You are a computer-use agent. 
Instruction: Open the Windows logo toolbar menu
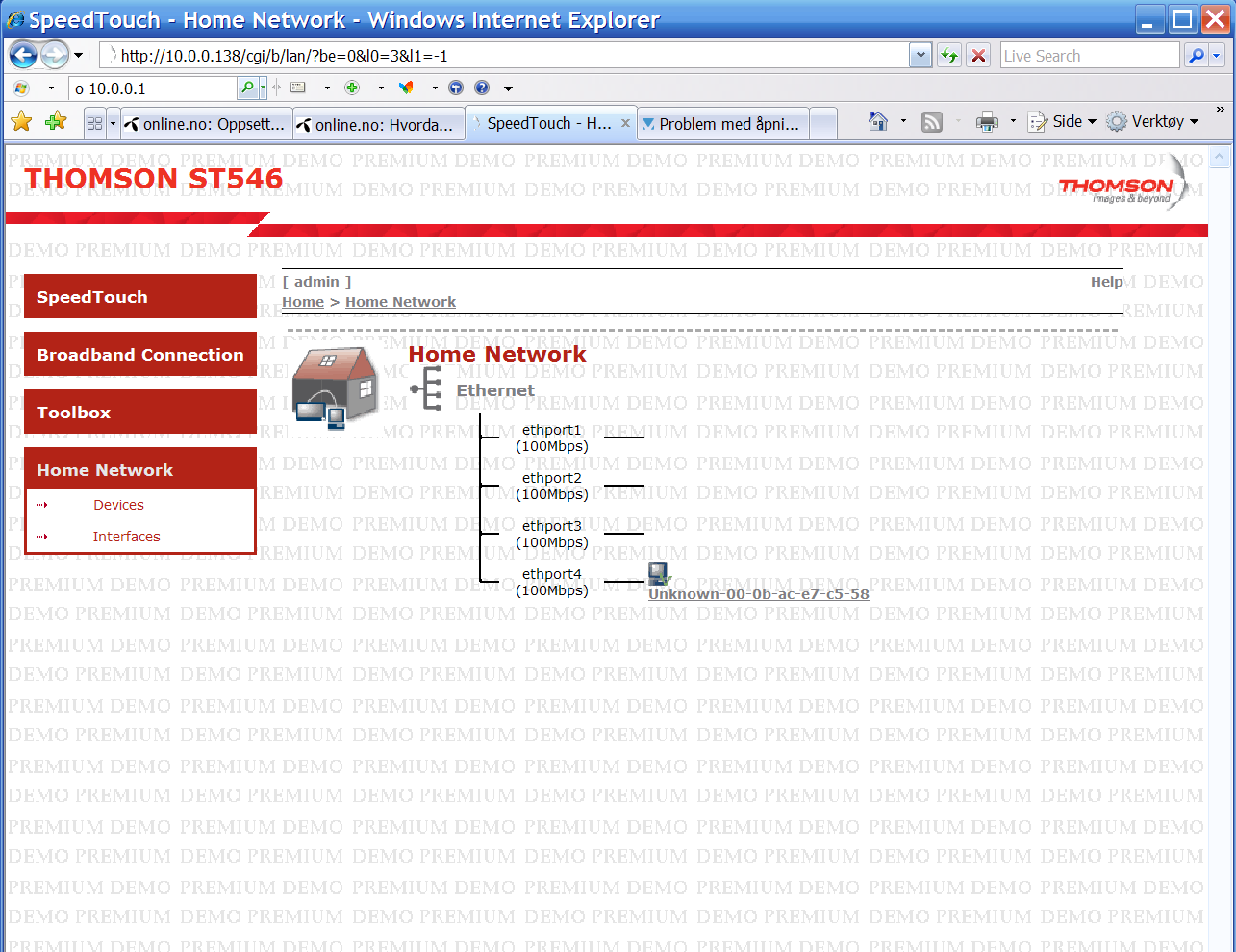(21, 88)
